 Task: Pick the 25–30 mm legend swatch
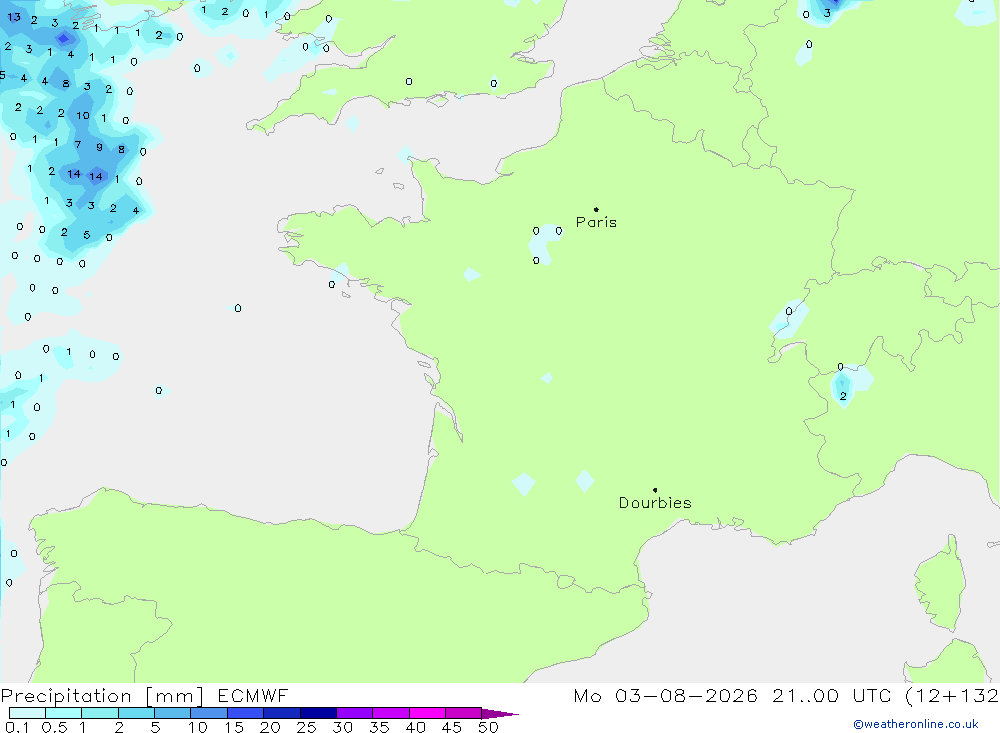318,713
